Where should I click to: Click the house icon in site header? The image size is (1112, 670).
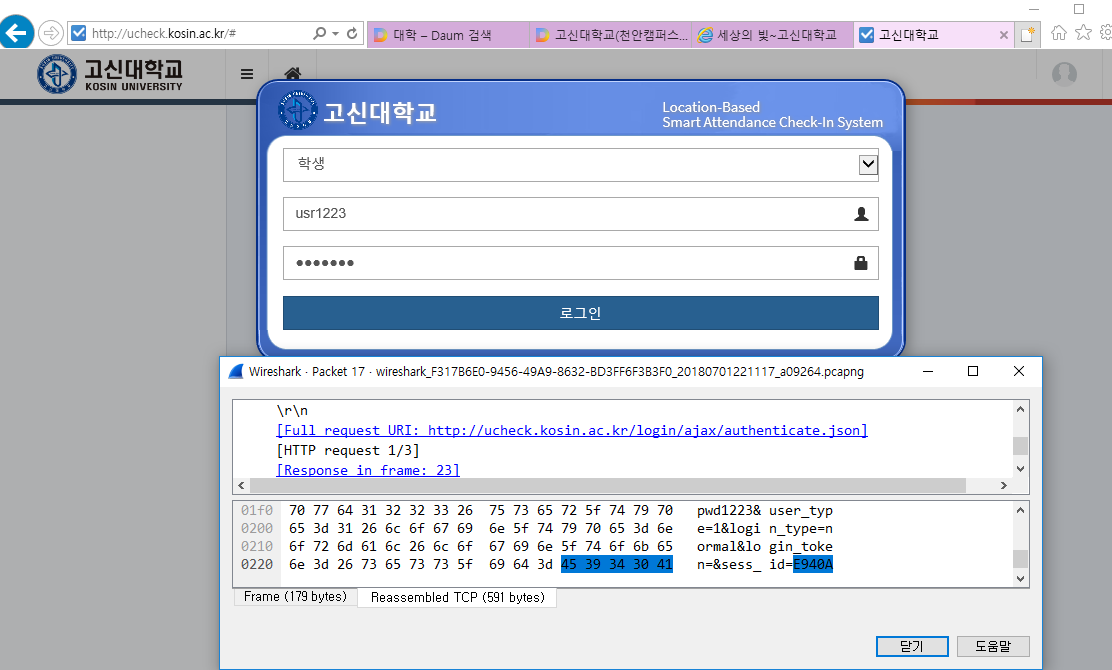pos(293,73)
